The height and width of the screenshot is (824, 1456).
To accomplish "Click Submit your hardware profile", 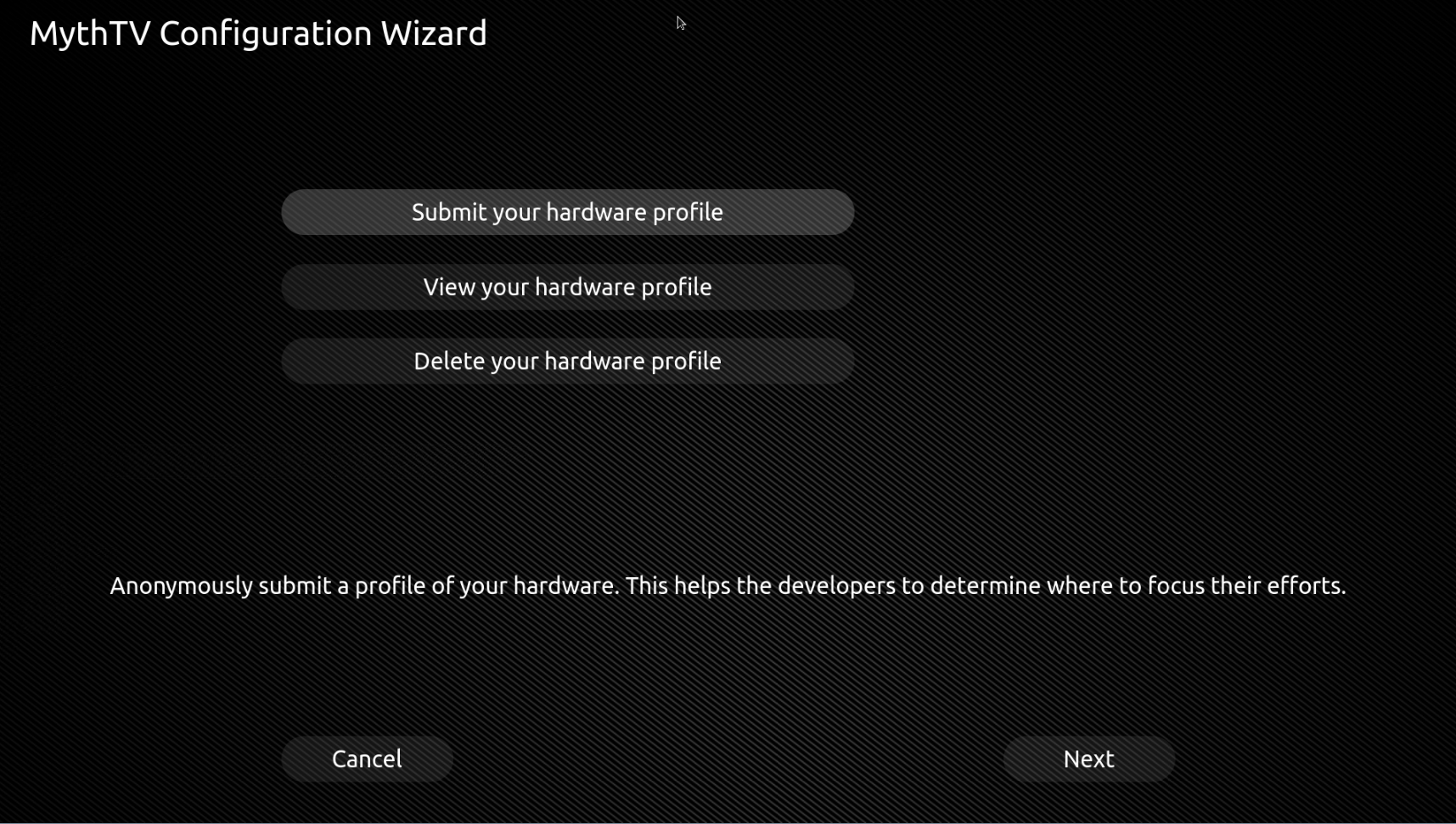I will pyautogui.click(x=567, y=212).
